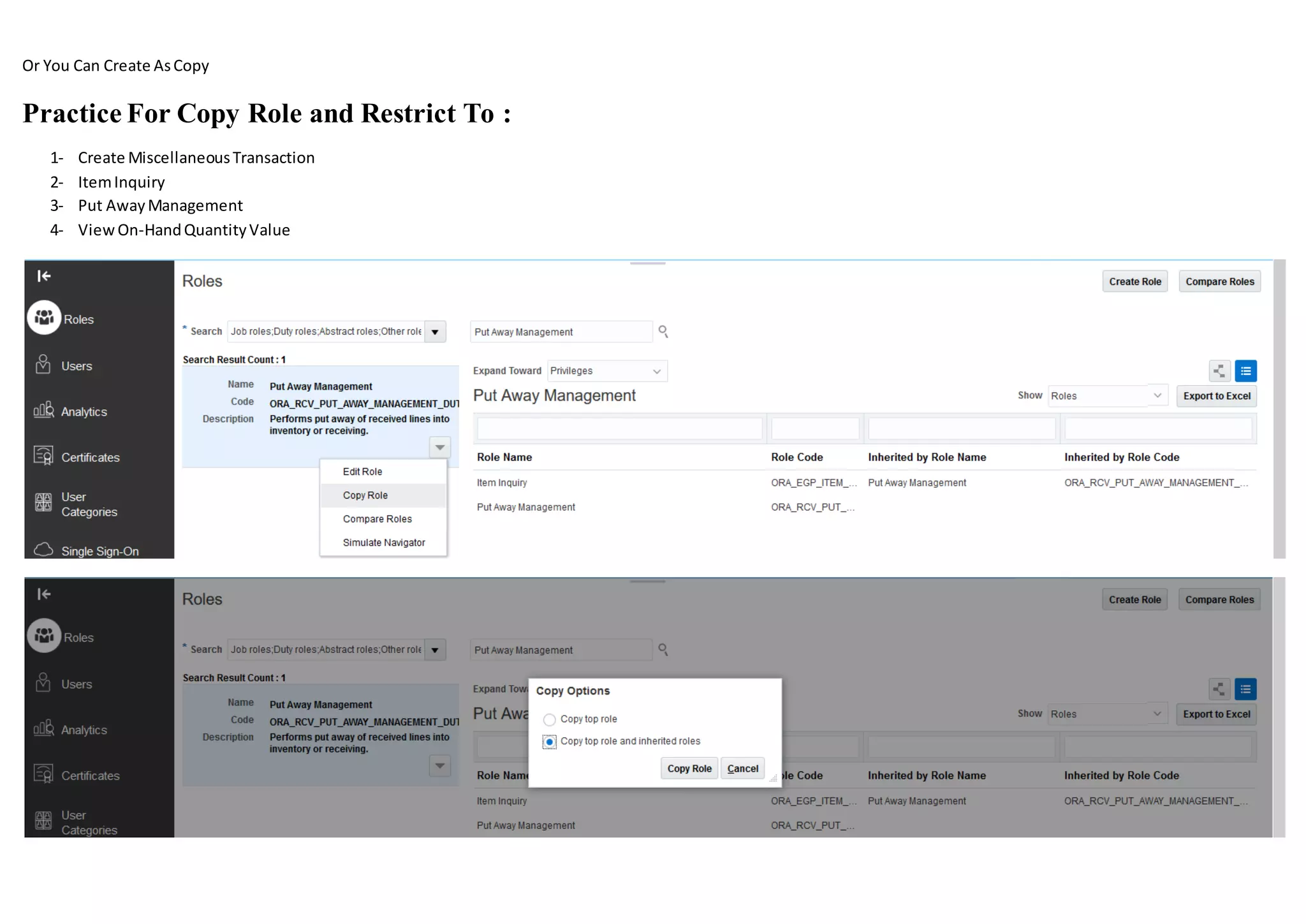Switch to table view icon in the upper screenshot
The width and height of the screenshot is (1306, 924).
1245,371
